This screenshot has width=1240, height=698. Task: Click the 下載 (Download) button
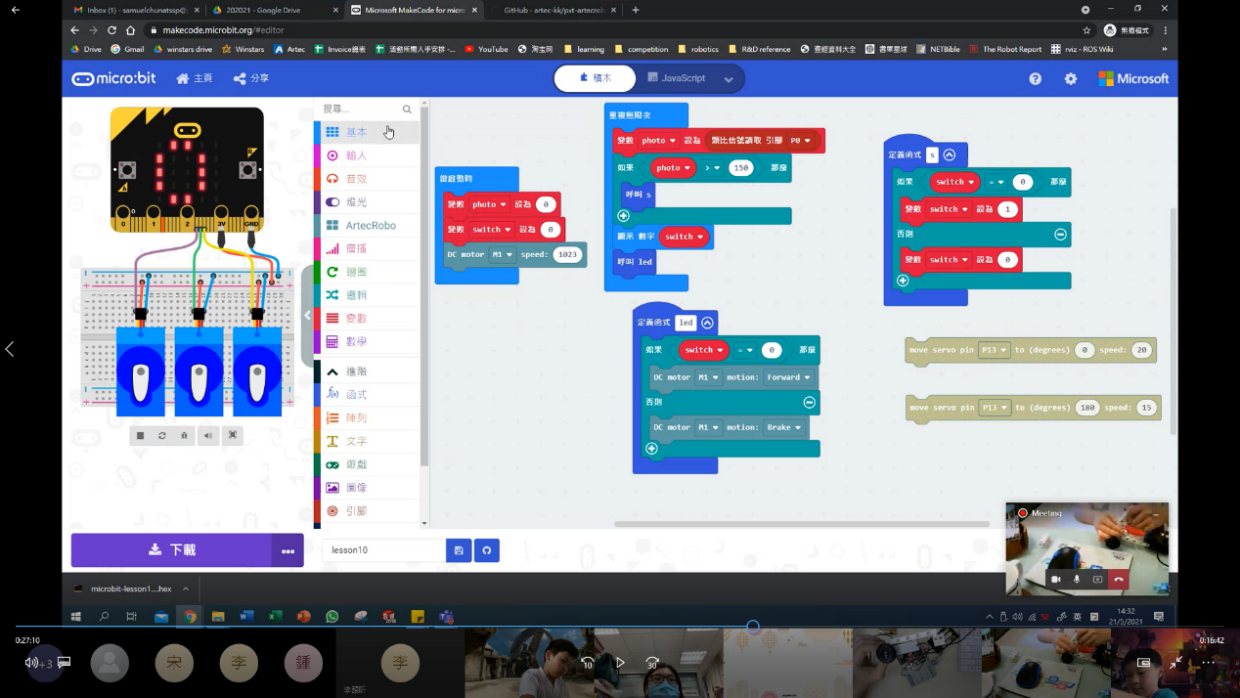pos(171,550)
